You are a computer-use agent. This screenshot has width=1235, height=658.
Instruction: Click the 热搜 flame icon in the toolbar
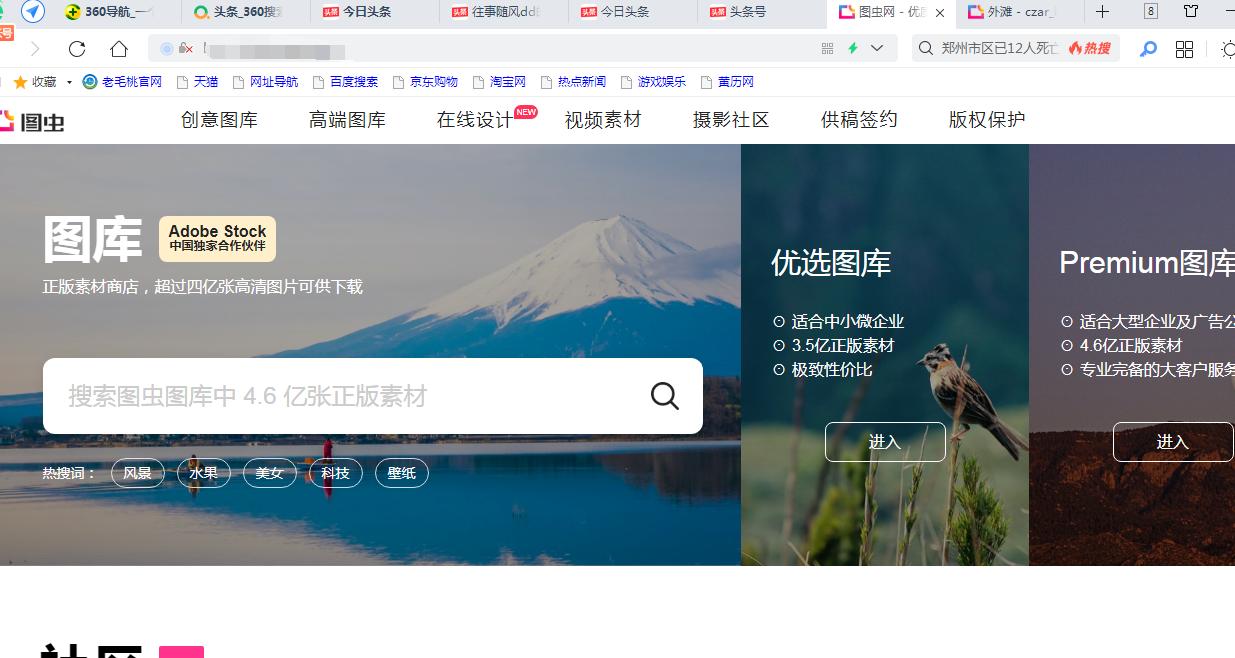click(x=1075, y=46)
